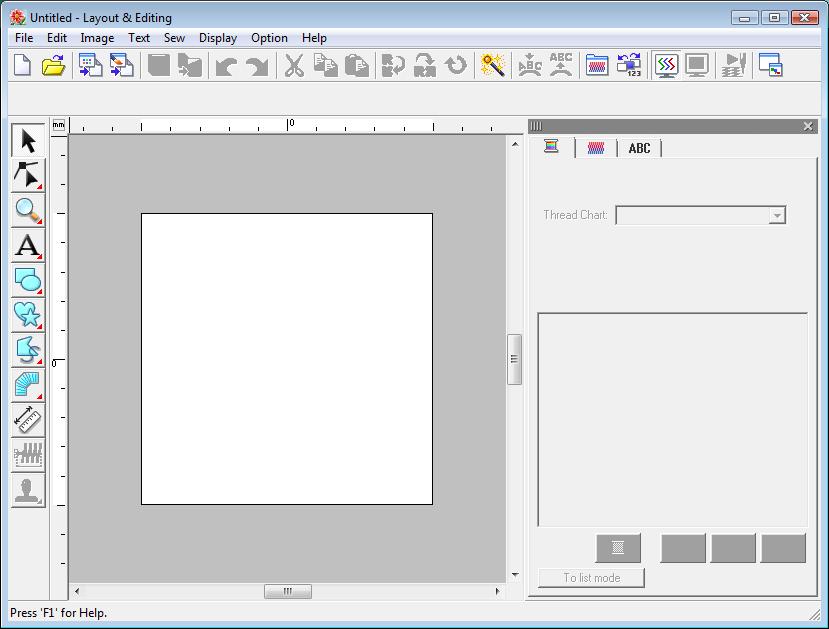Open the Help menu

[x=314, y=38]
